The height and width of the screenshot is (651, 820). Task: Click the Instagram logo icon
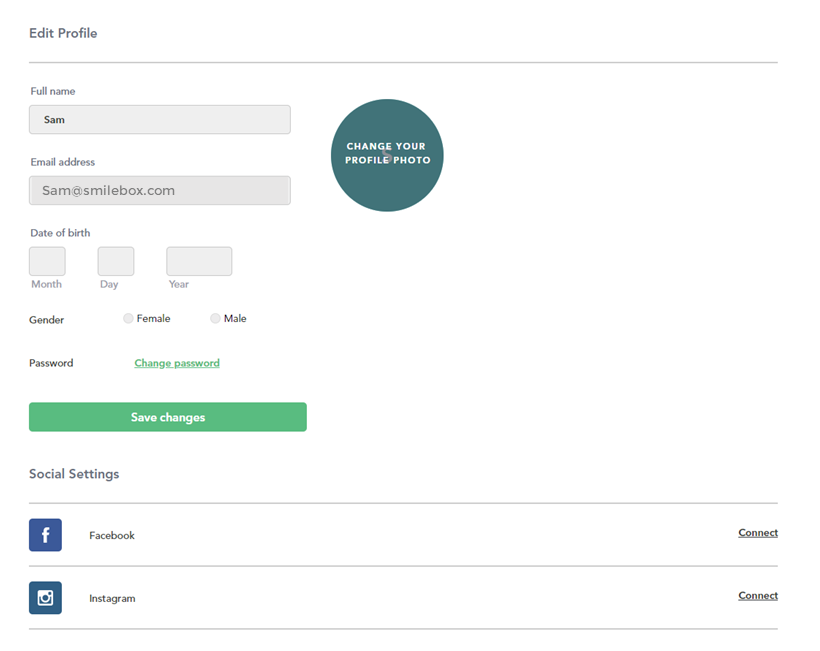[45, 598]
